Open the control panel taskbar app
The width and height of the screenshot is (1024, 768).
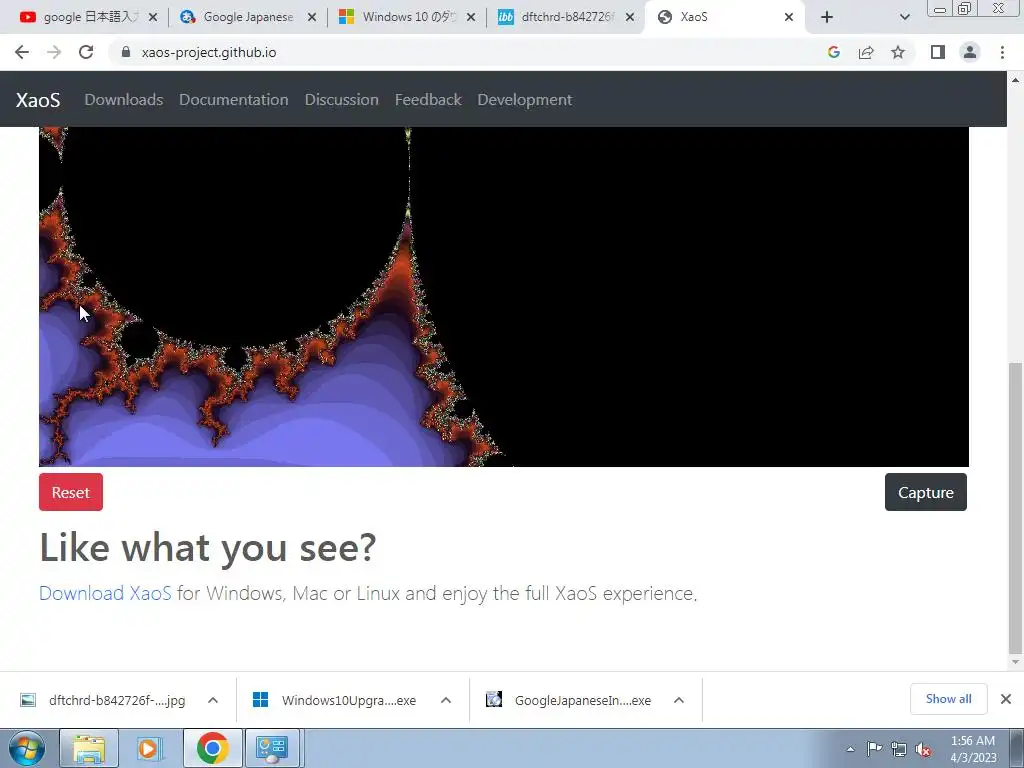272,748
